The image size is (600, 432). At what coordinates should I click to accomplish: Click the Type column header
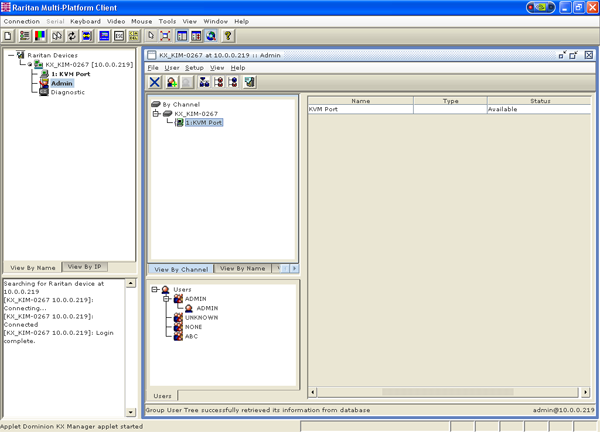(450, 101)
